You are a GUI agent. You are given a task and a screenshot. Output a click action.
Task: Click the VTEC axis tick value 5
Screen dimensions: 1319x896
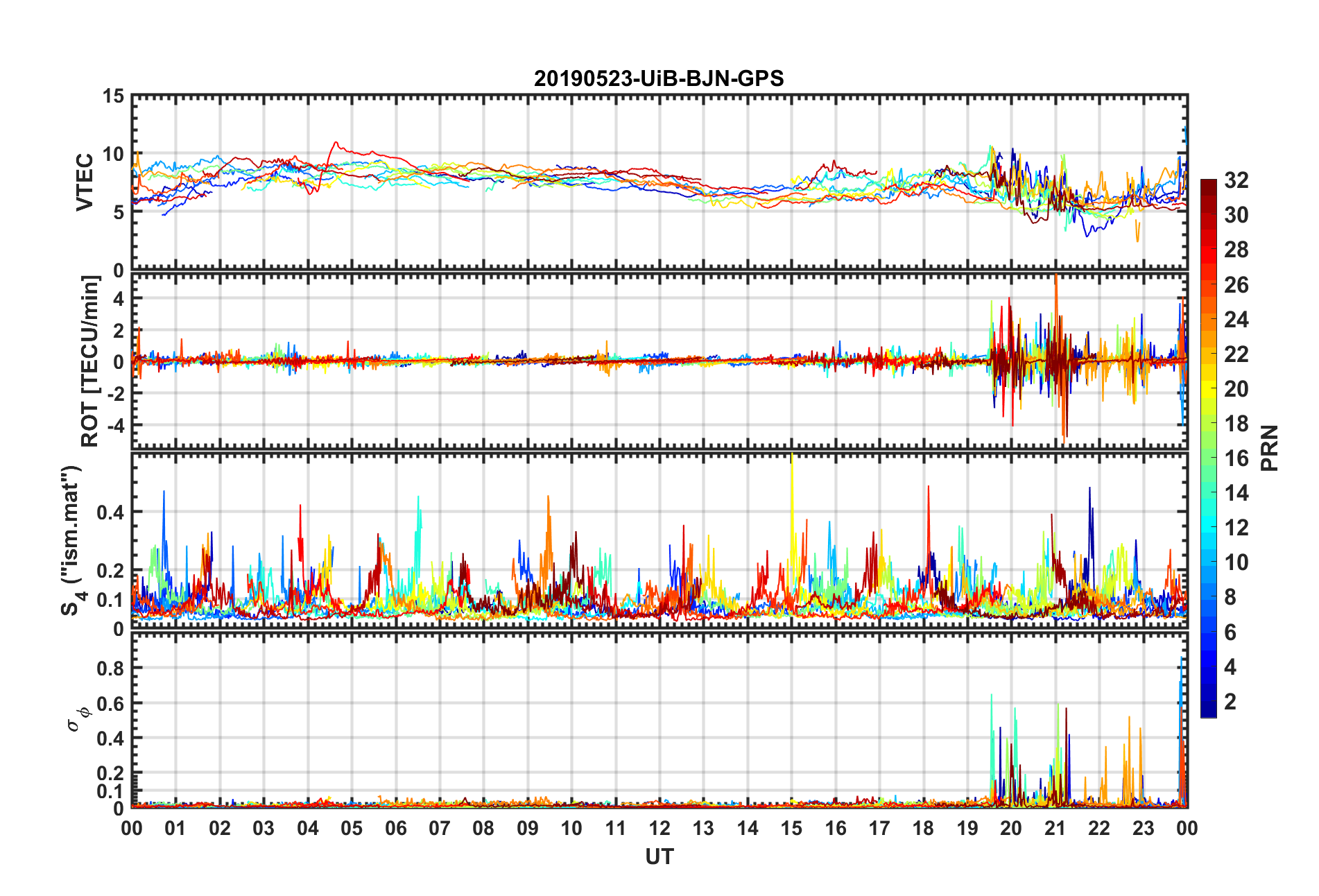click(119, 212)
